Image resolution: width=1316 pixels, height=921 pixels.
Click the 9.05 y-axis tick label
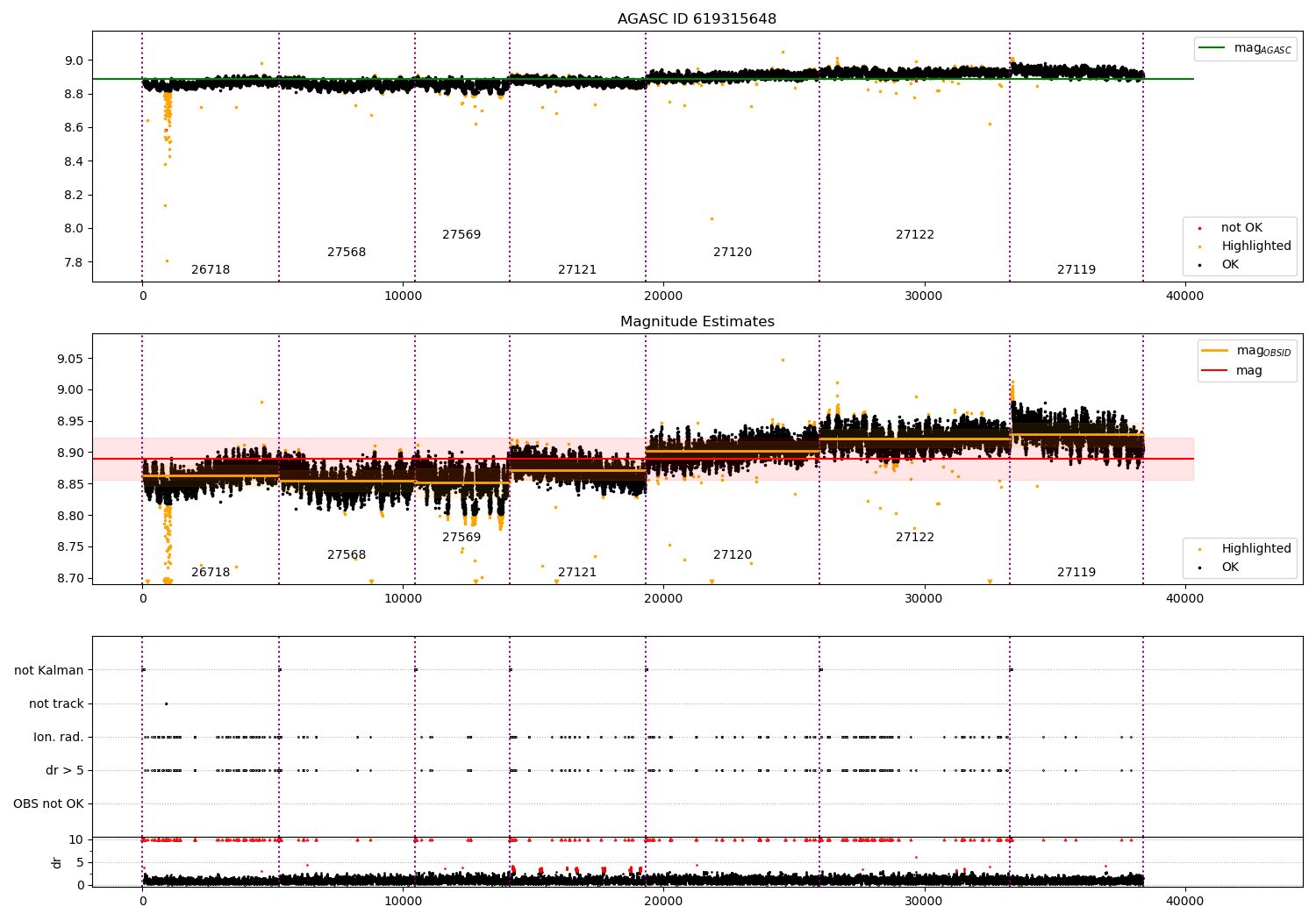point(70,359)
